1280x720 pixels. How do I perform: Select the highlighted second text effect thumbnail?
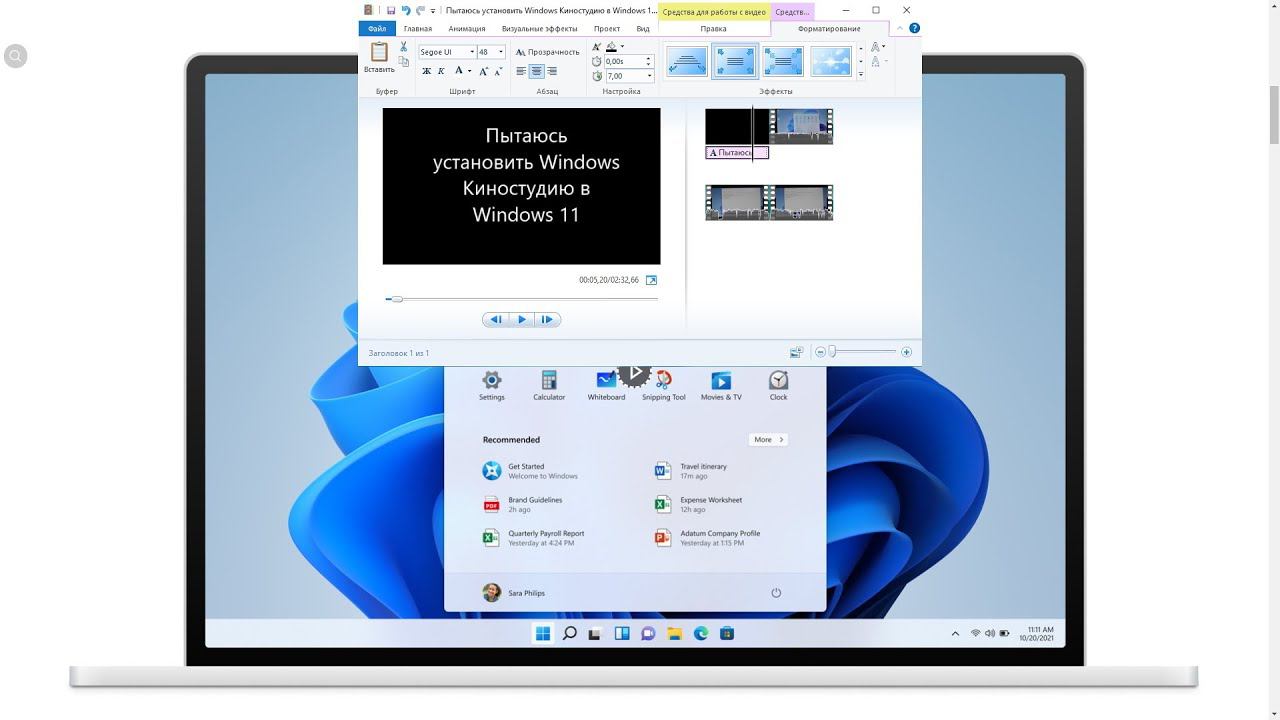click(x=735, y=62)
